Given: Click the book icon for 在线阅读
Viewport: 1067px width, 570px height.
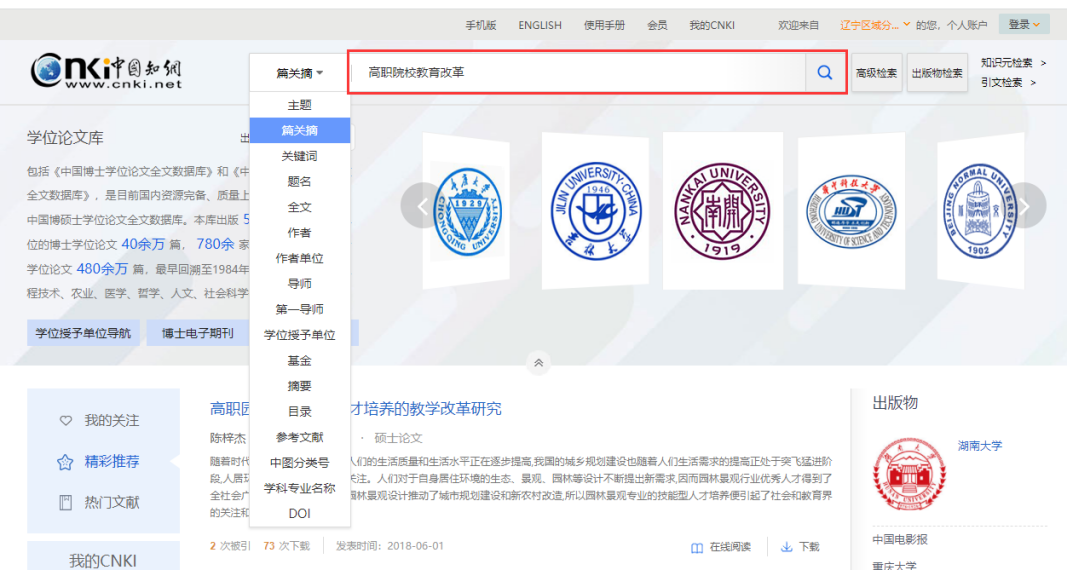Looking at the screenshot, I should point(697,548).
